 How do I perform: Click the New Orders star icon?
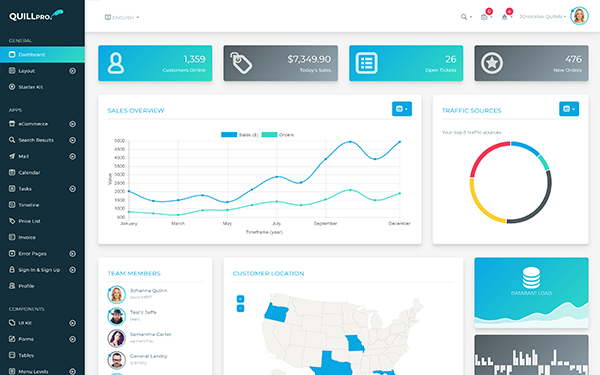(x=492, y=63)
